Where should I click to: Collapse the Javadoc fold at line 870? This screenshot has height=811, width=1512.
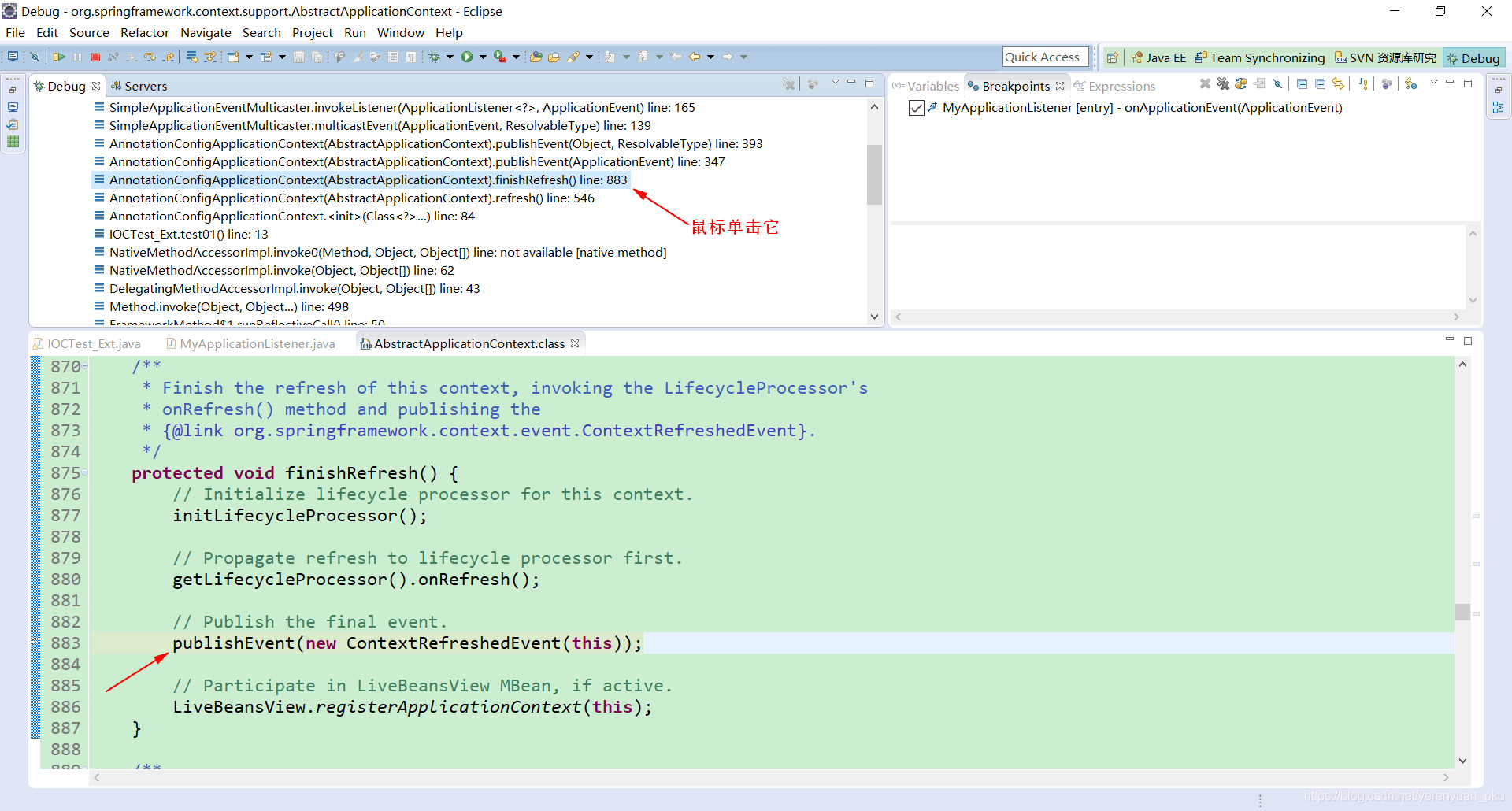[85, 366]
